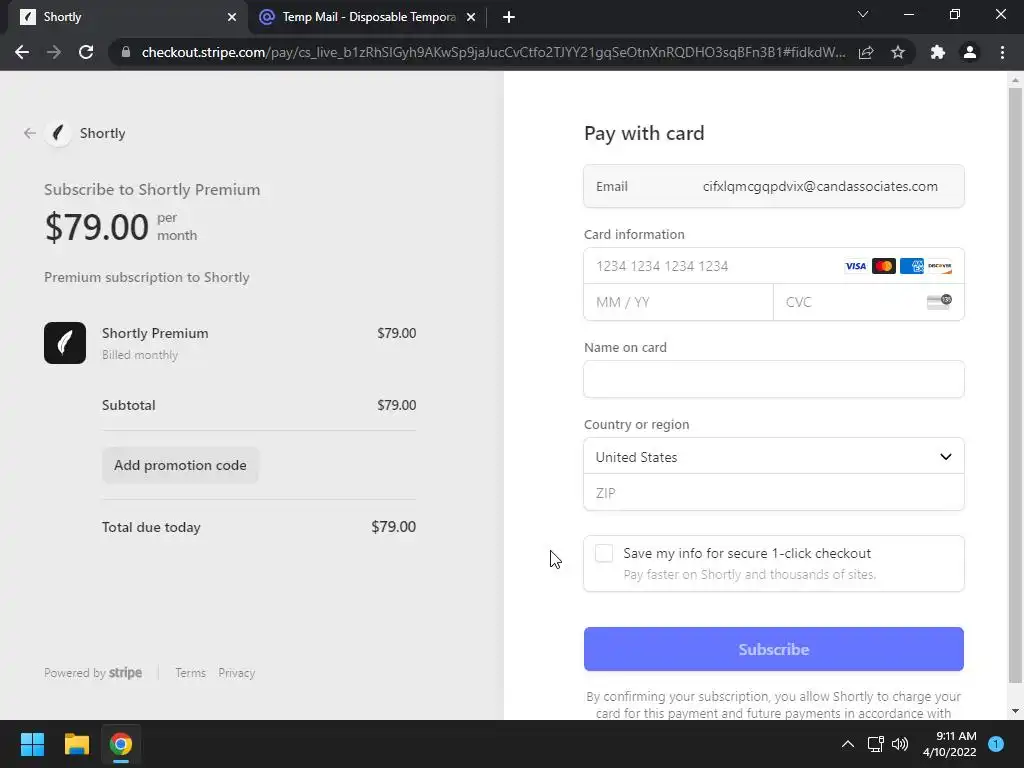The image size is (1024, 768).
Task: Open the Chrome extensions puzzle icon
Action: [937, 52]
